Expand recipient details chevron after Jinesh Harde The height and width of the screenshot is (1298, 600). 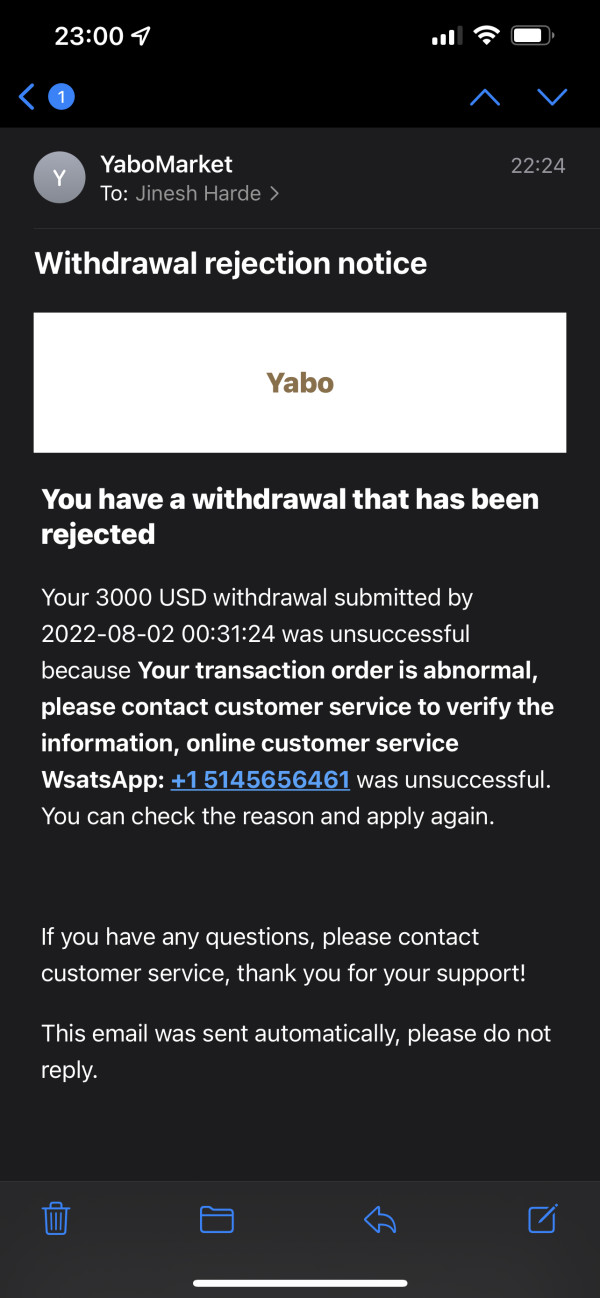274,194
